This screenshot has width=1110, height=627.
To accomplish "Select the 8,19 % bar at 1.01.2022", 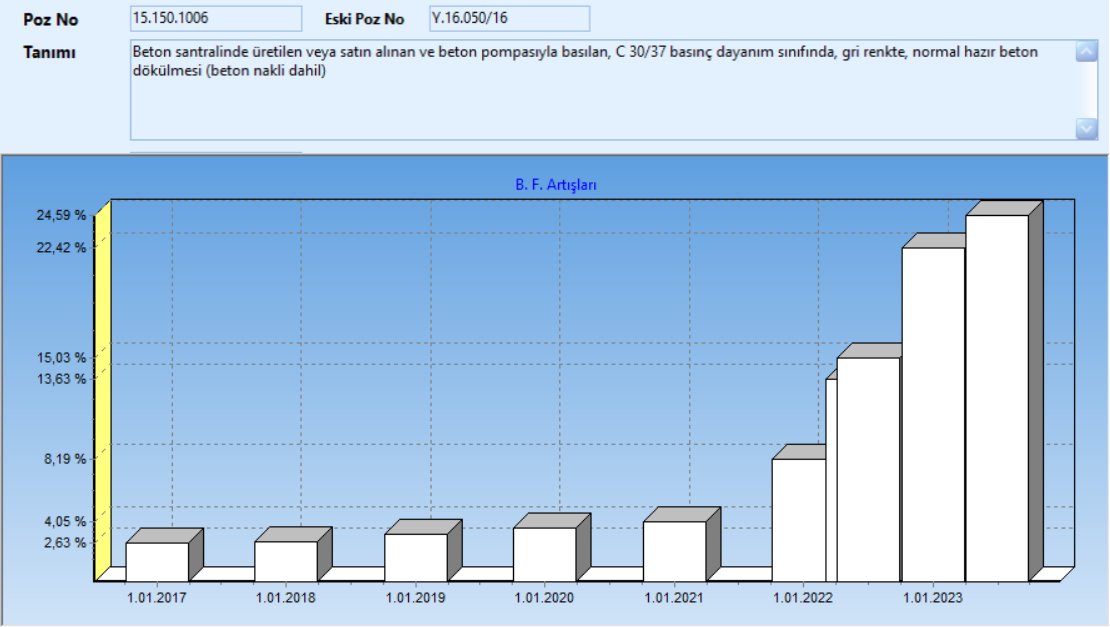I will click(x=799, y=520).
